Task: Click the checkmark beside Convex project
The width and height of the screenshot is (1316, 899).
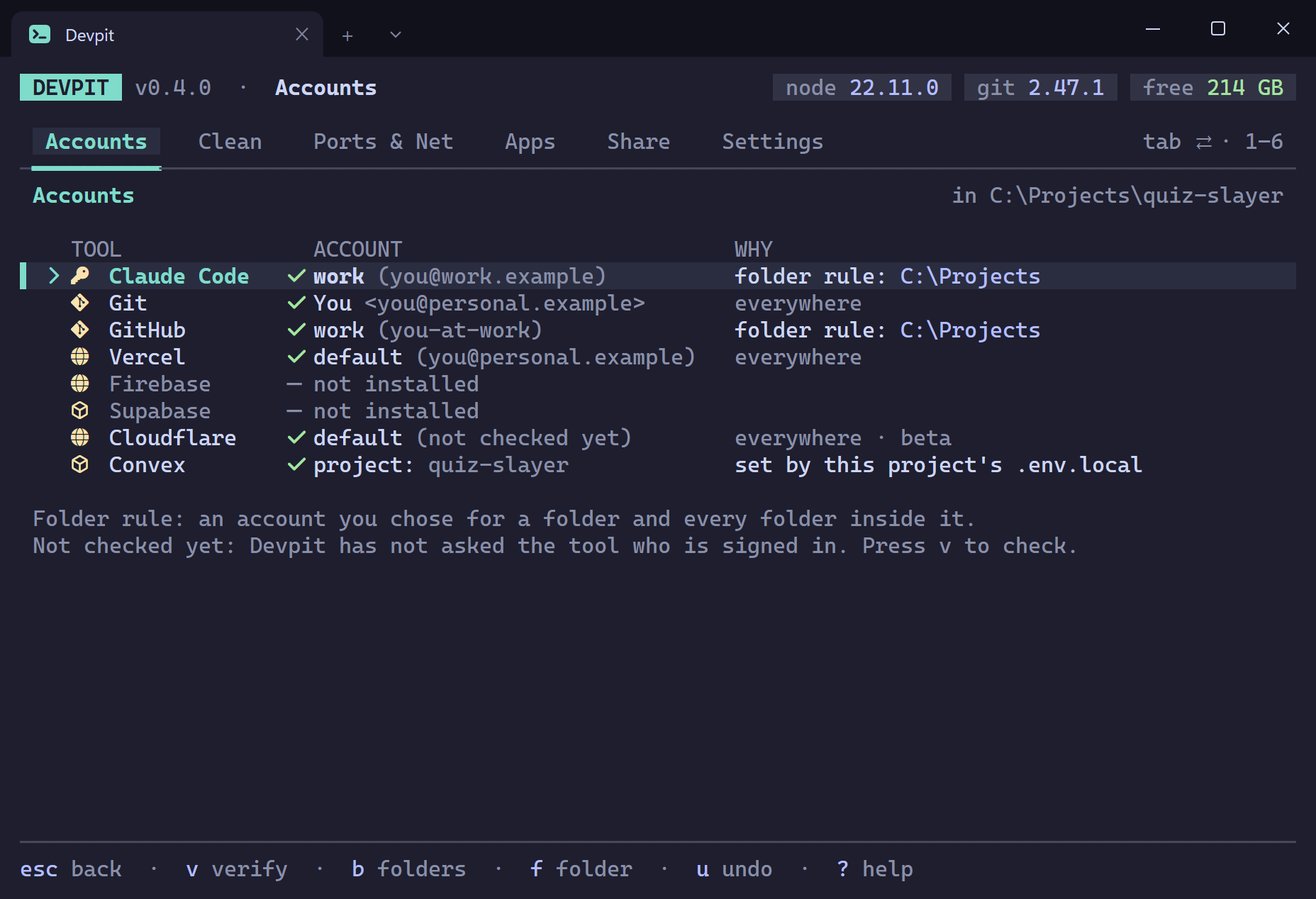Action: (296, 464)
